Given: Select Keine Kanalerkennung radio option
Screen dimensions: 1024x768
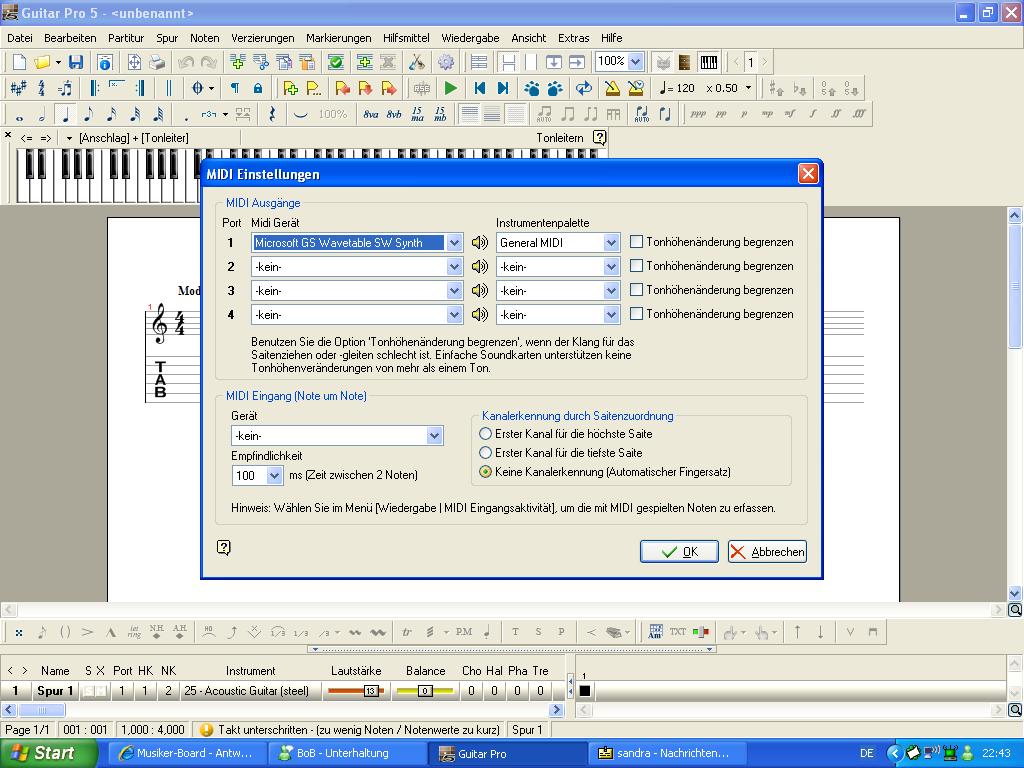Looking at the screenshot, I should (x=485, y=472).
